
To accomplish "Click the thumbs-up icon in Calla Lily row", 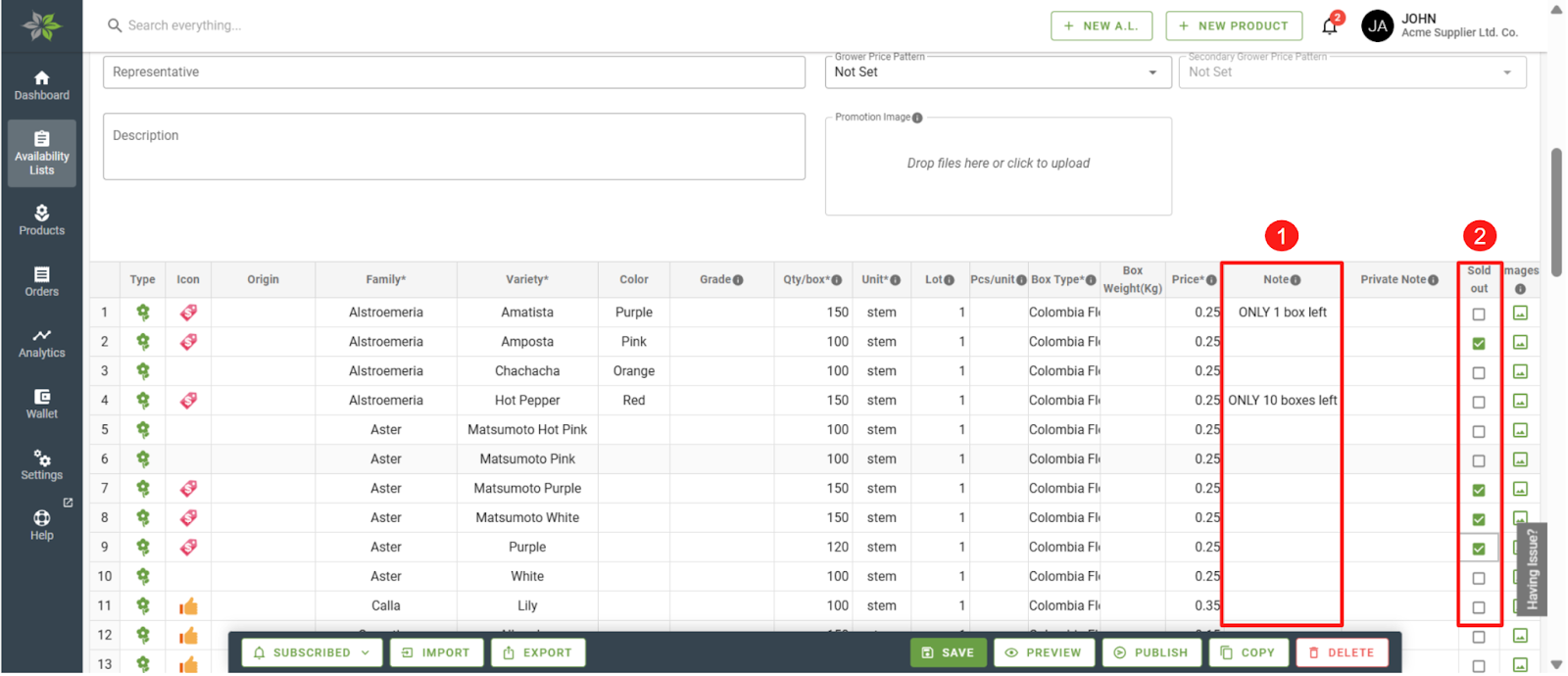I will [x=188, y=606].
